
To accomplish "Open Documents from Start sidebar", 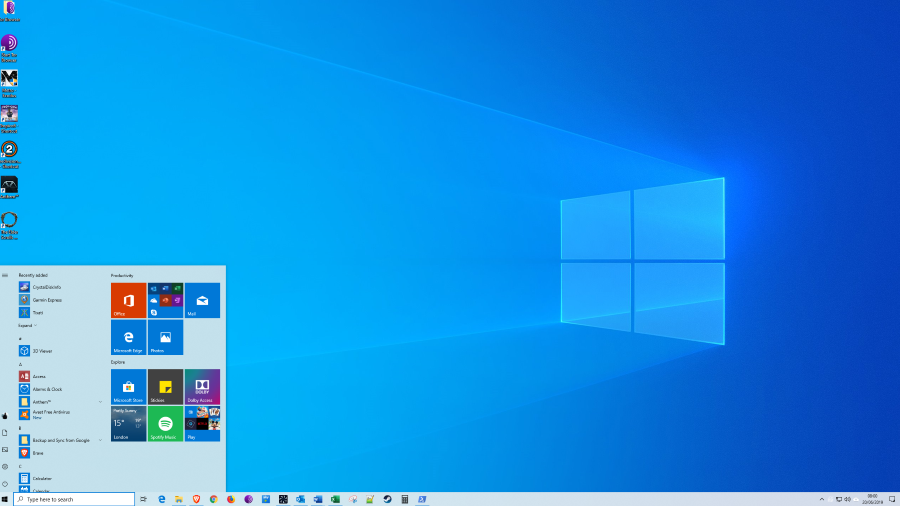I will [5, 433].
